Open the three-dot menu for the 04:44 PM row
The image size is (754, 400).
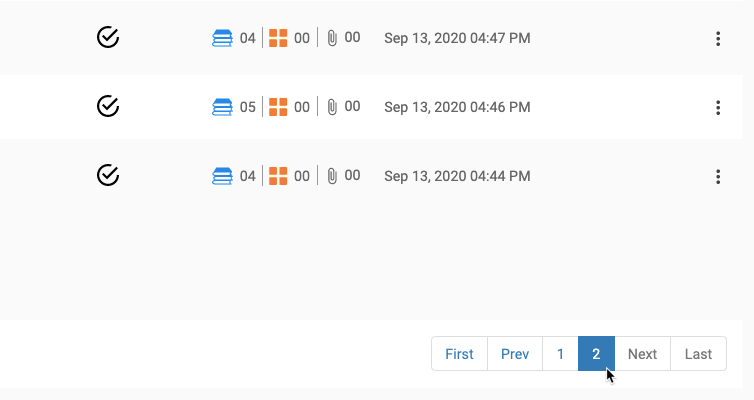point(718,177)
